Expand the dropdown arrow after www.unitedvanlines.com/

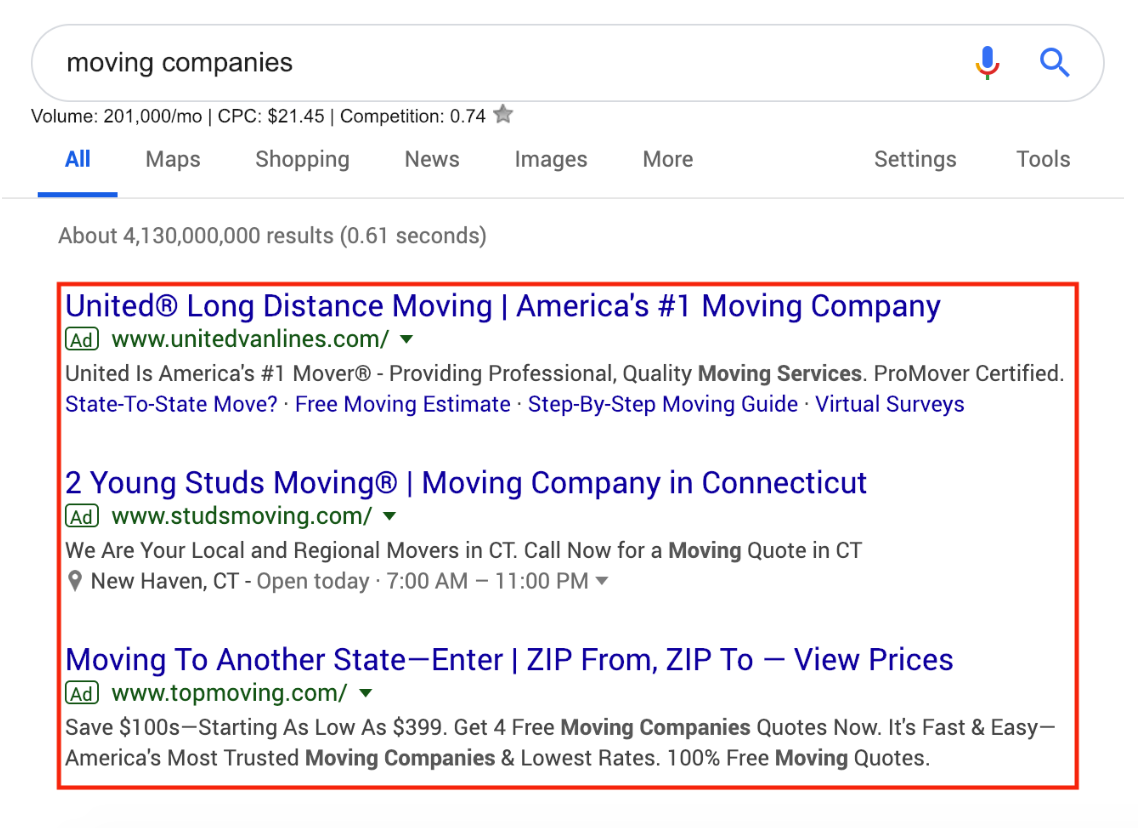tap(406, 339)
